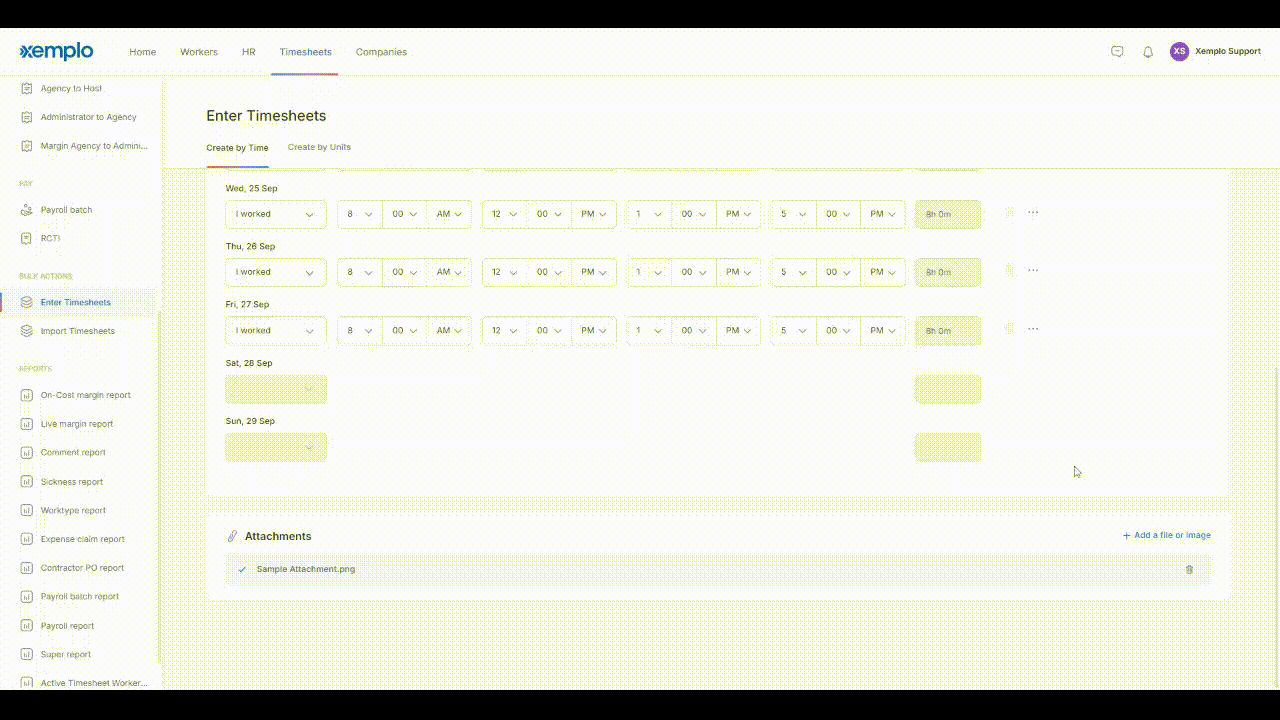Open the 'I worked' dropdown for Fri, 27 Sep
The width and height of the screenshot is (1280, 720).
[276, 331]
